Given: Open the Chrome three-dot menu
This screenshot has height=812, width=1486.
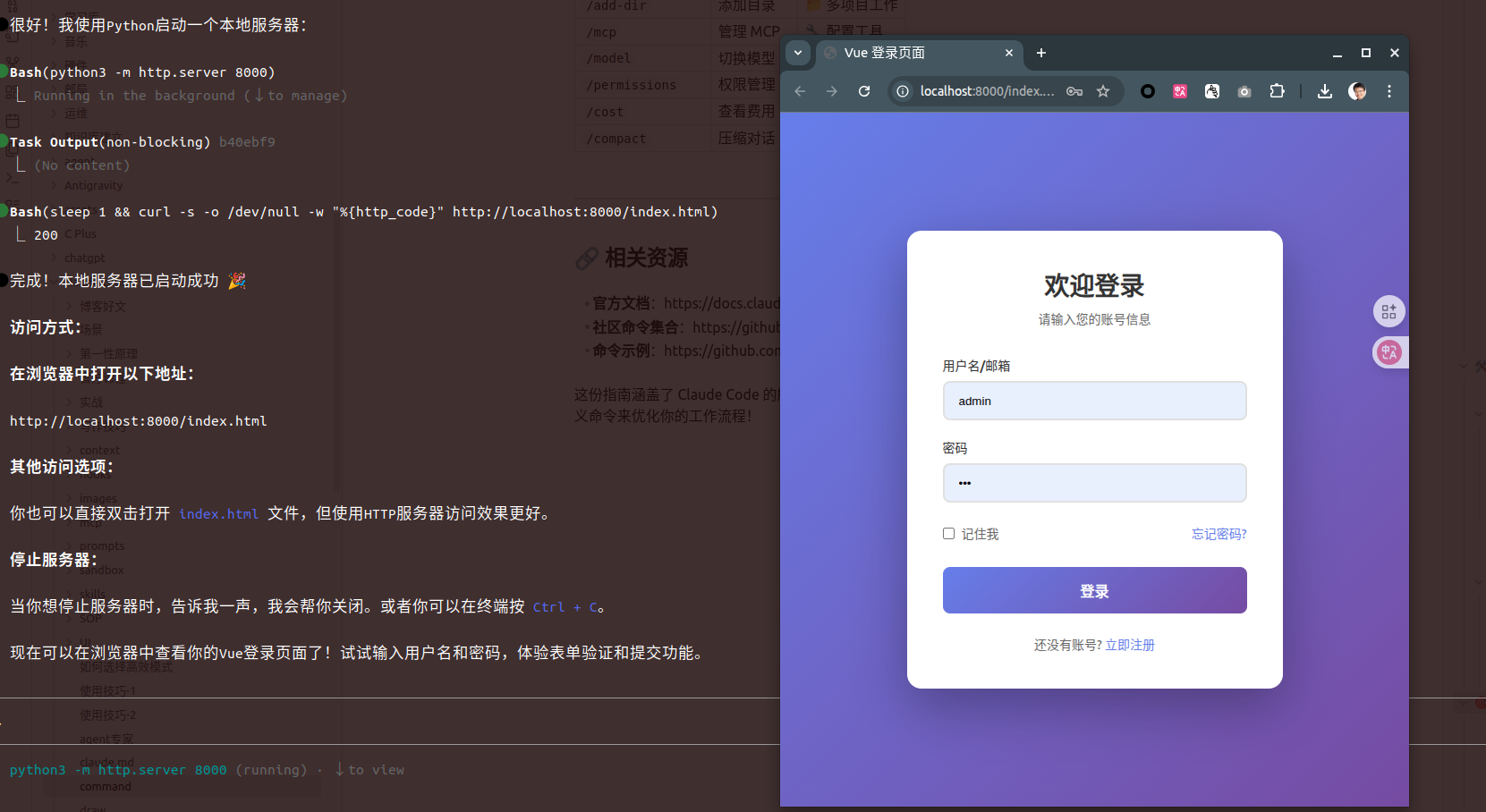Looking at the screenshot, I should click(1389, 90).
